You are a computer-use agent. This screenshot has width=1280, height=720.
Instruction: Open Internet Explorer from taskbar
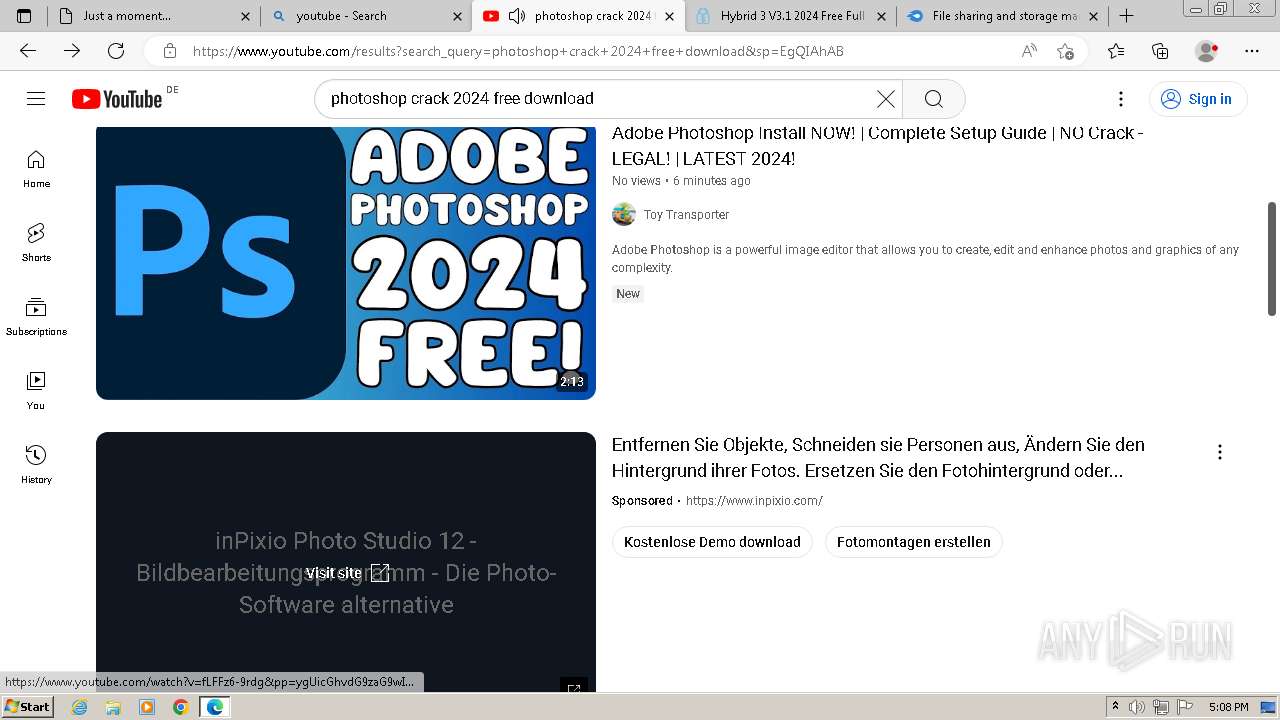click(80, 707)
